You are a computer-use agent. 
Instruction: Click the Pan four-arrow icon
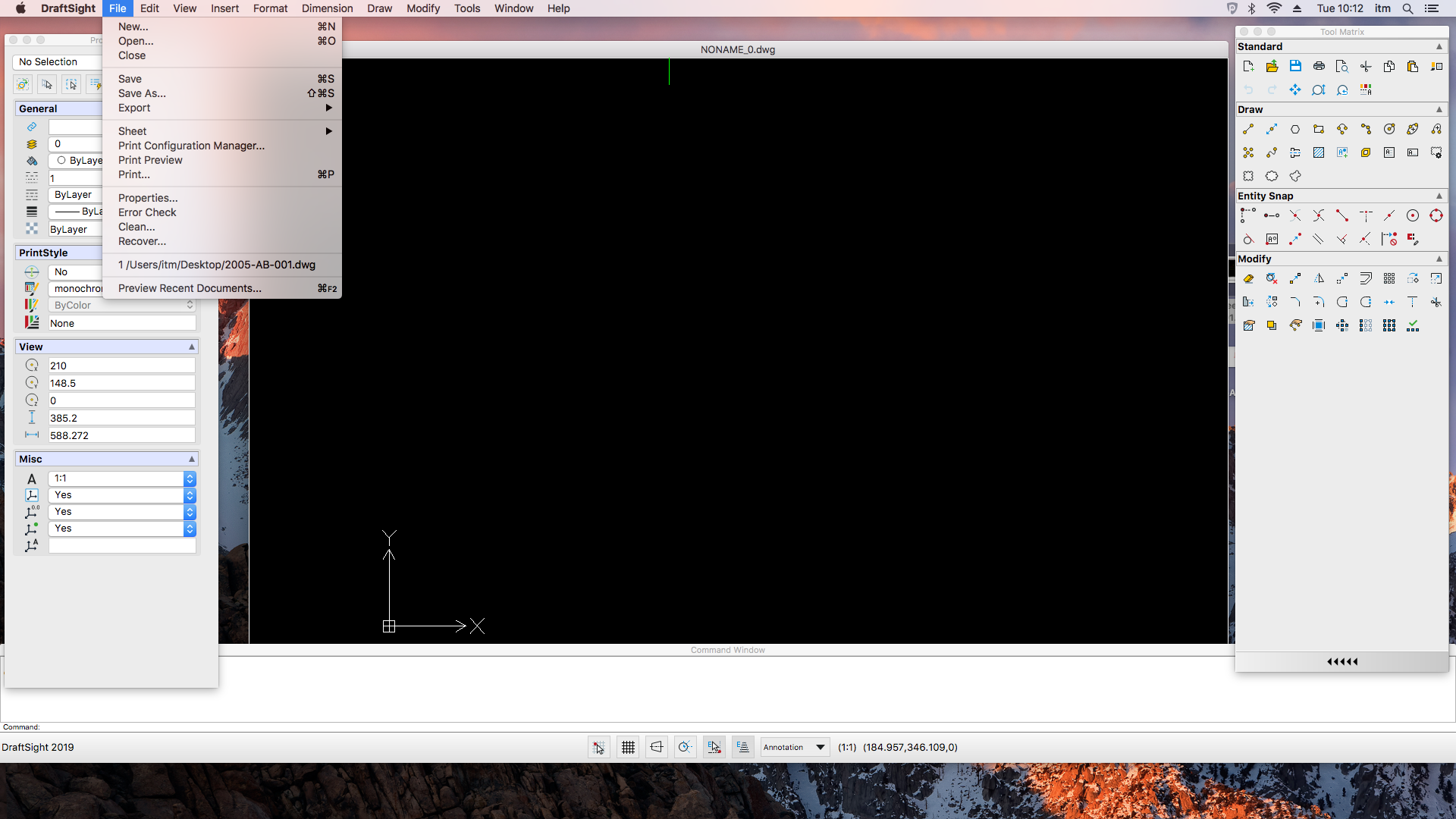point(1295,90)
